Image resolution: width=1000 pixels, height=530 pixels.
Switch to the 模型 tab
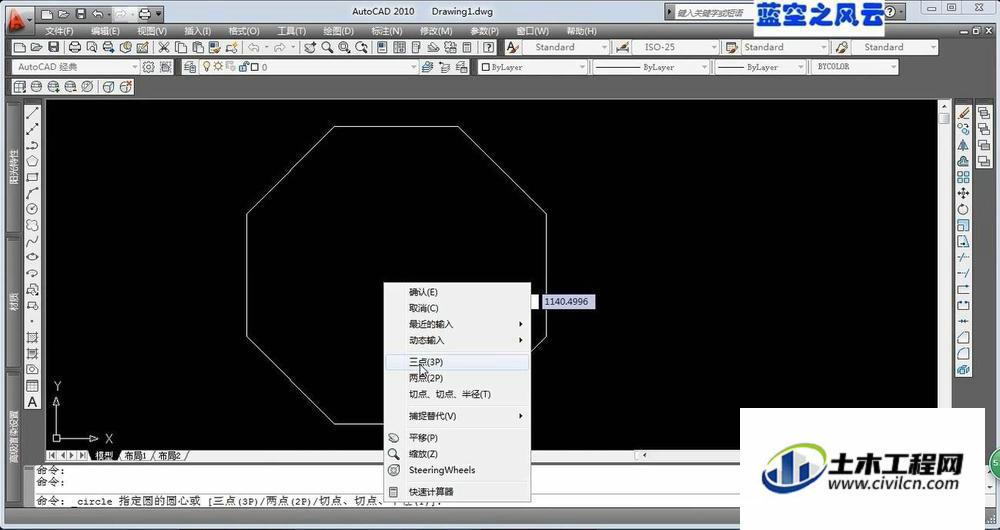click(x=103, y=455)
